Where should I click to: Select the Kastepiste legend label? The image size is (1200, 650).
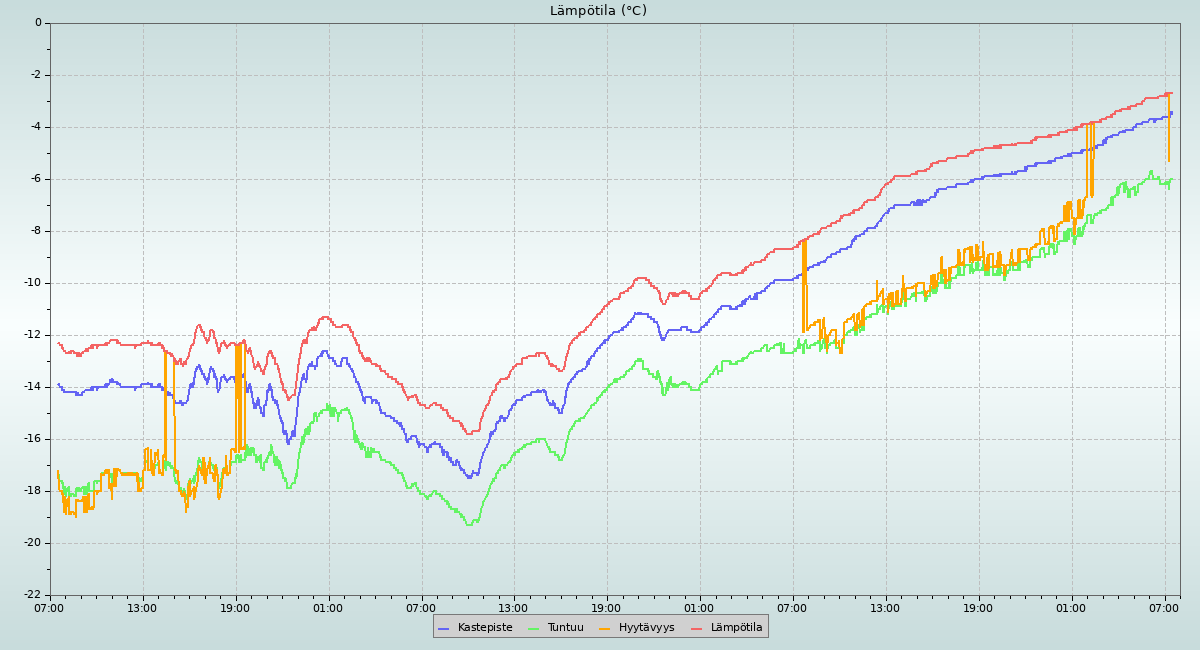pos(485,628)
